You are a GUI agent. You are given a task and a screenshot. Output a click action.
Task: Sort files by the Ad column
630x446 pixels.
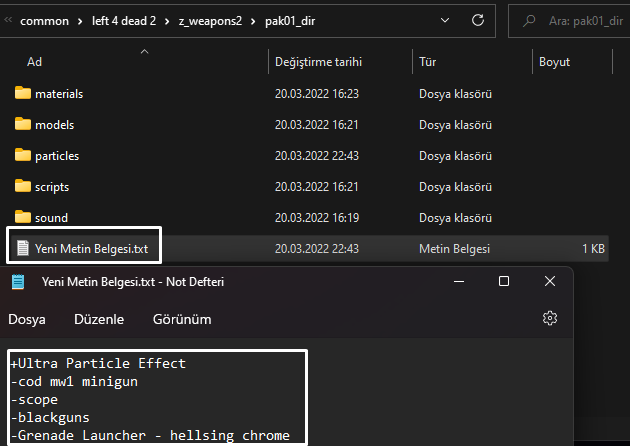[x=35, y=62]
